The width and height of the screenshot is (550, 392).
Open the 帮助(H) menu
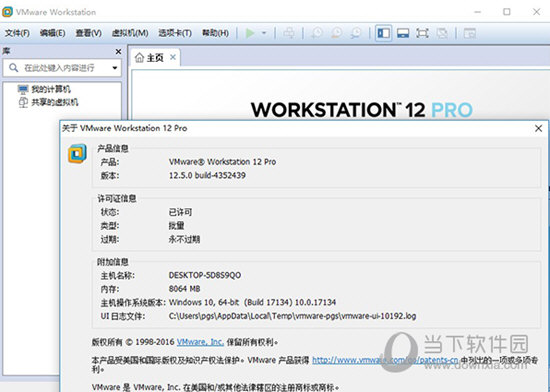click(215, 33)
